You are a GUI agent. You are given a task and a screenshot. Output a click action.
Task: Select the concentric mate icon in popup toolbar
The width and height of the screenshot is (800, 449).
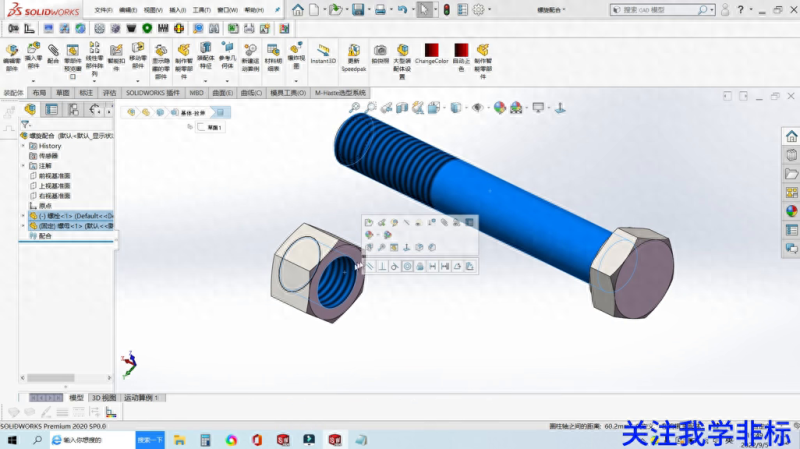click(x=408, y=266)
